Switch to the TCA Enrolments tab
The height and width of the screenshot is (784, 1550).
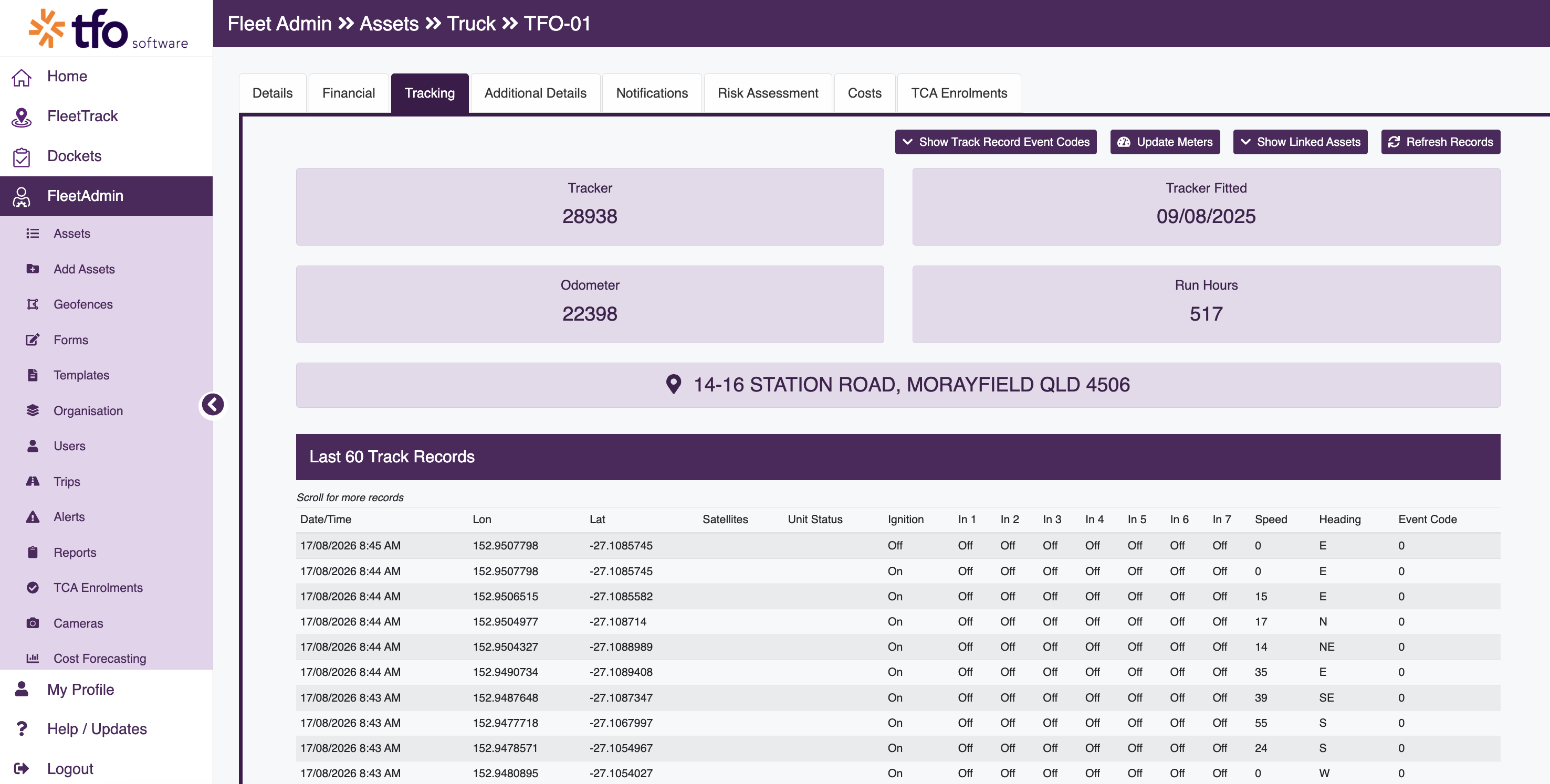[x=959, y=93]
